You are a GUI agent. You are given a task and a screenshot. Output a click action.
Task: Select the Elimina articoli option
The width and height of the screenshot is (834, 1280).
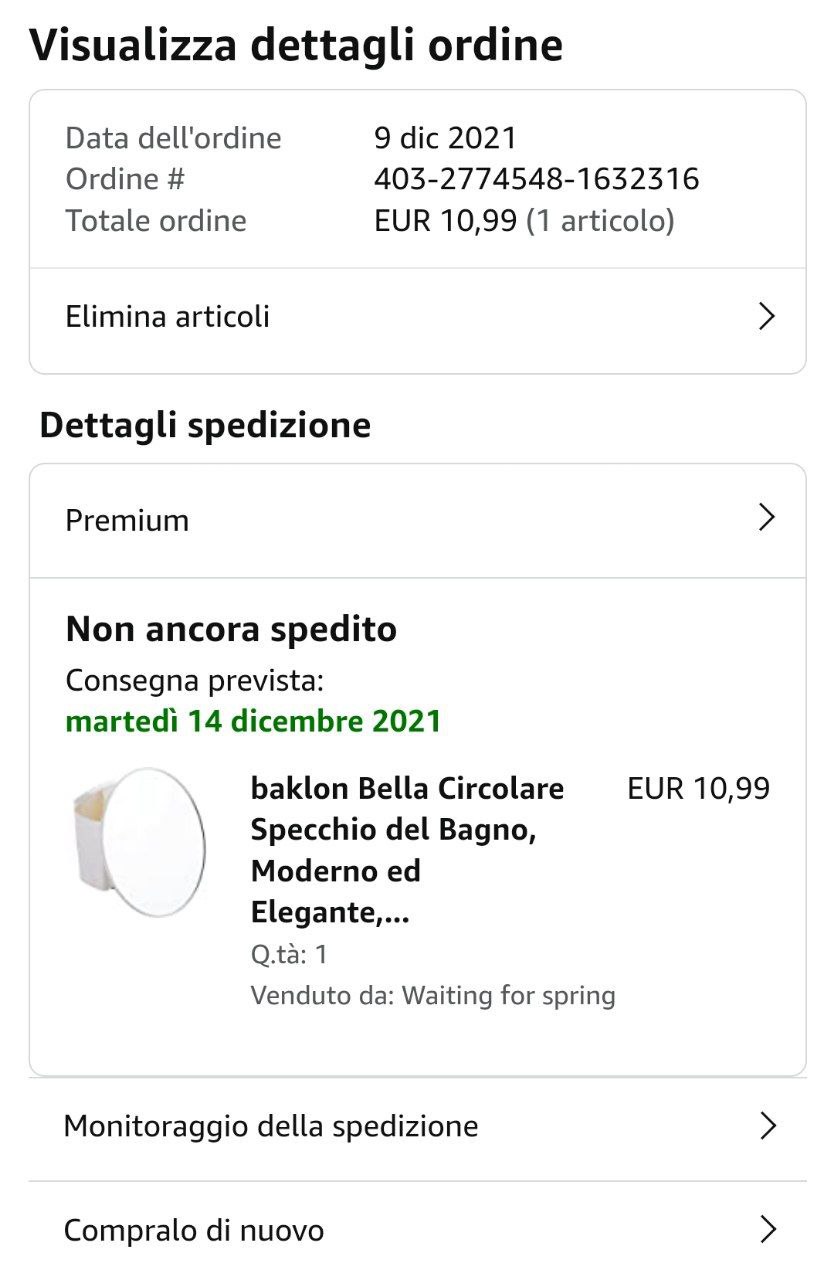coord(168,317)
